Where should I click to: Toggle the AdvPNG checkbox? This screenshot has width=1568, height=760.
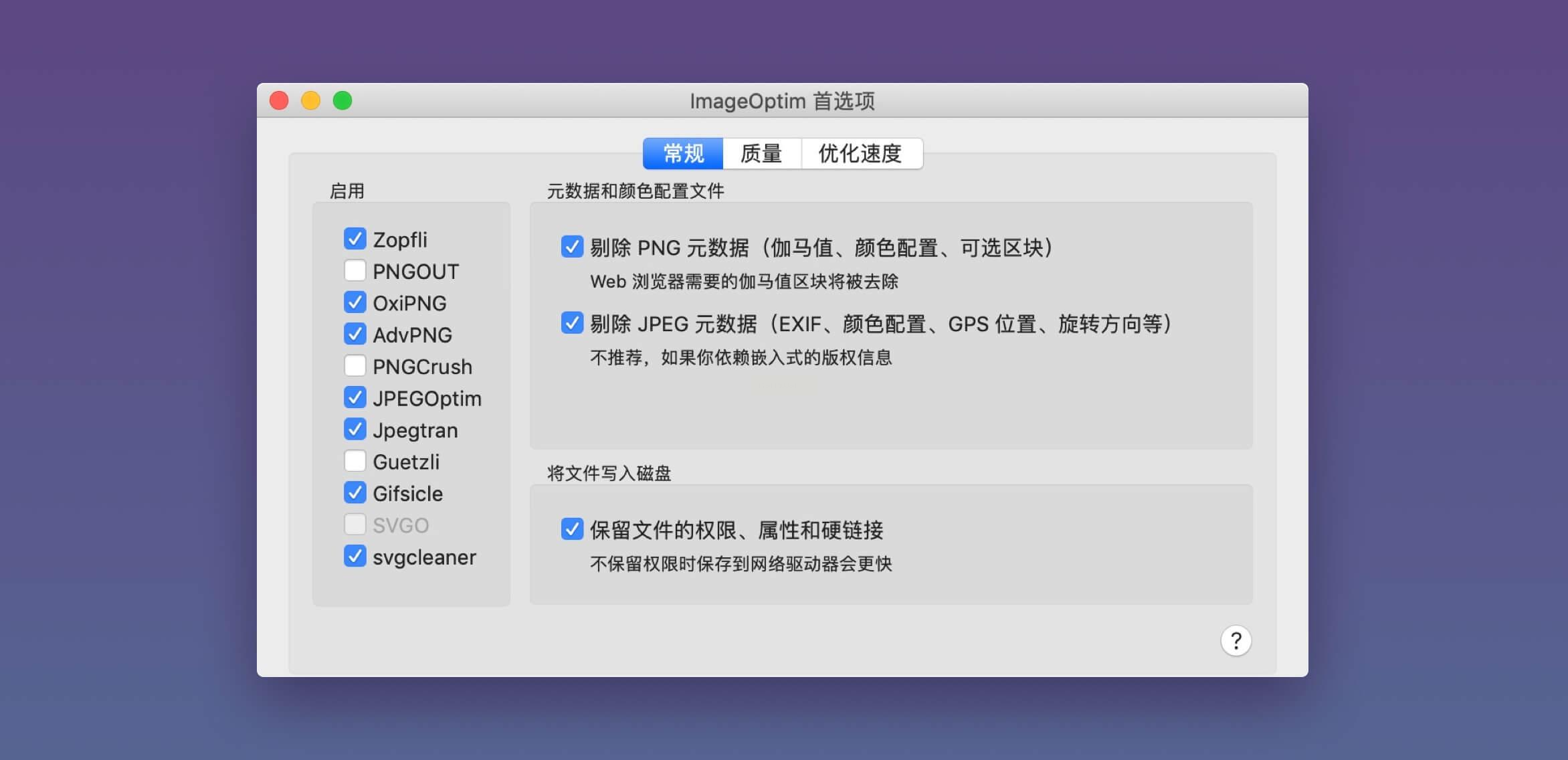pyautogui.click(x=355, y=334)
